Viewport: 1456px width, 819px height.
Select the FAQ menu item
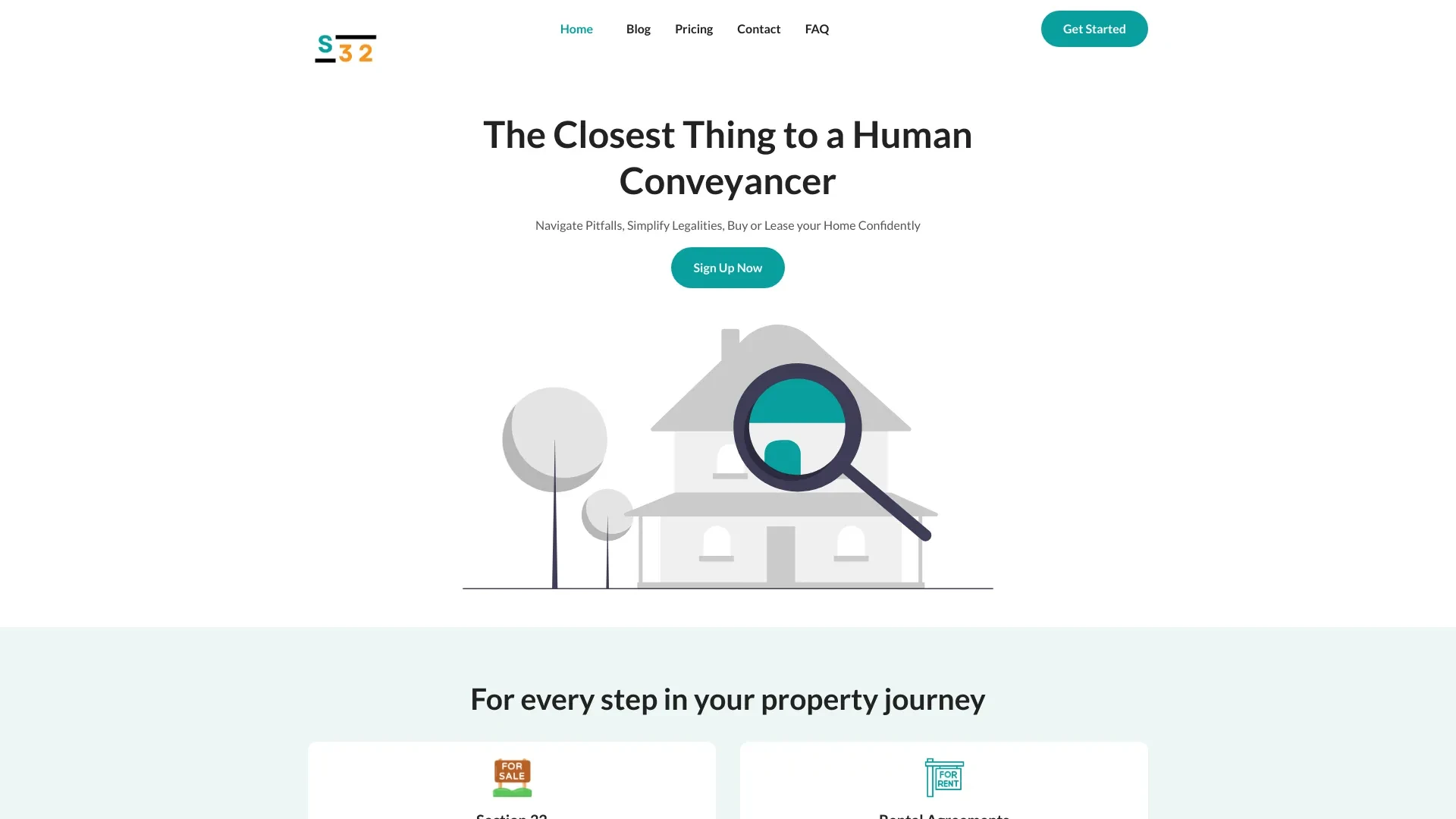coord(817,28)
